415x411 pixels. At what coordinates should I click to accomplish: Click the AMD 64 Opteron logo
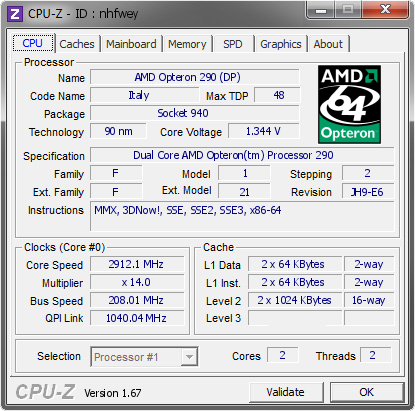349,104
